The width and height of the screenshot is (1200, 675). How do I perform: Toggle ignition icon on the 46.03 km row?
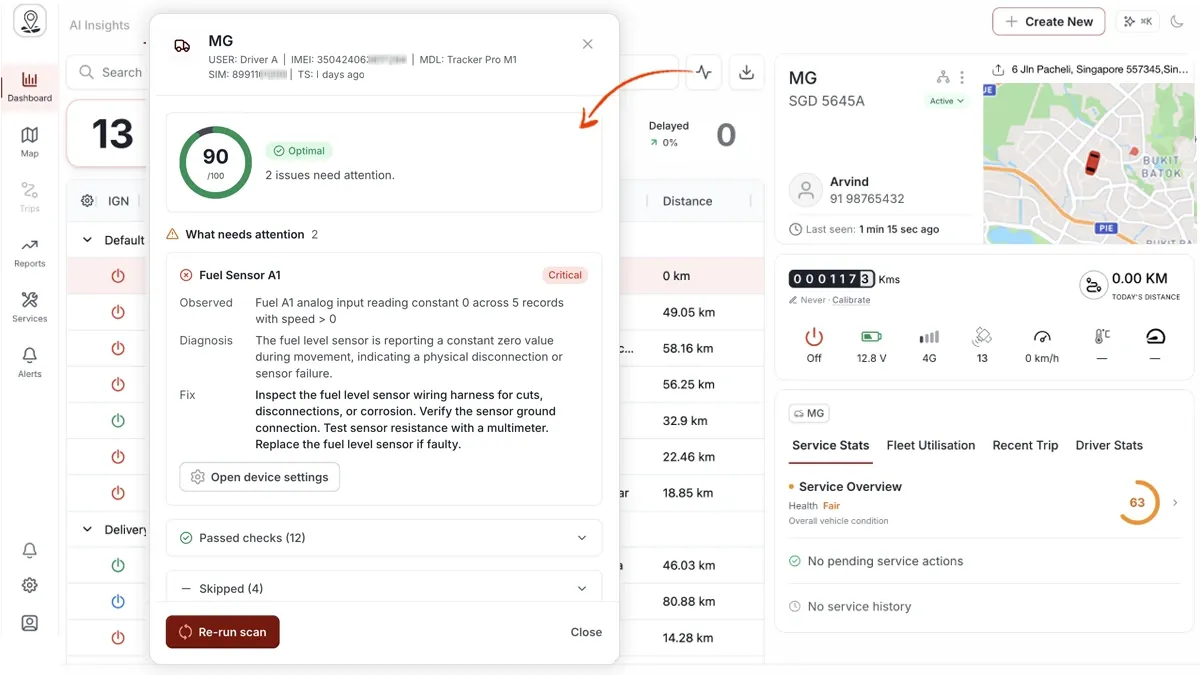[118, 566]
